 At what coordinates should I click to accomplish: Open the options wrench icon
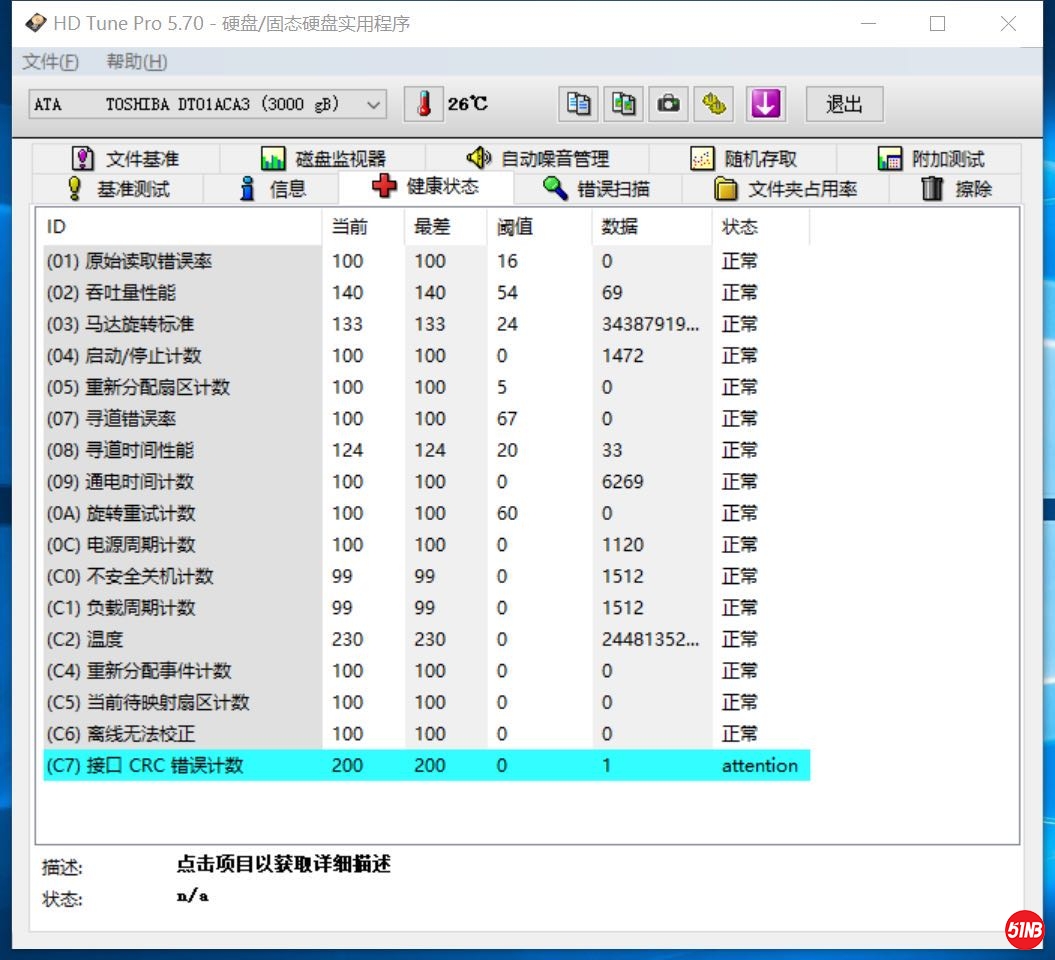pos(715,104)
